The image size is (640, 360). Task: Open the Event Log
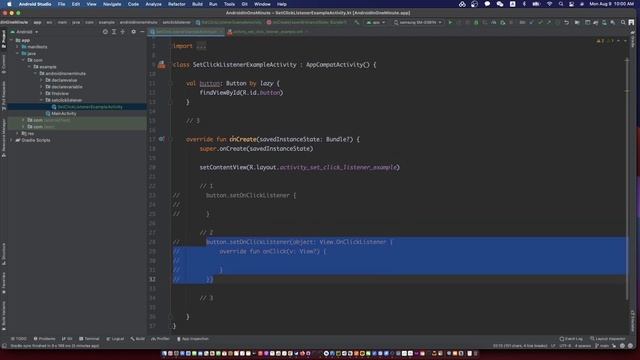(571, 339)
